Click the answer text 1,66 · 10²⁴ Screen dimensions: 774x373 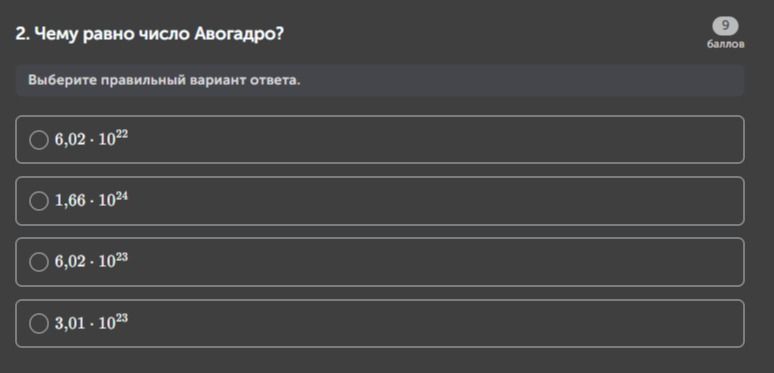[x=91, y=199]
